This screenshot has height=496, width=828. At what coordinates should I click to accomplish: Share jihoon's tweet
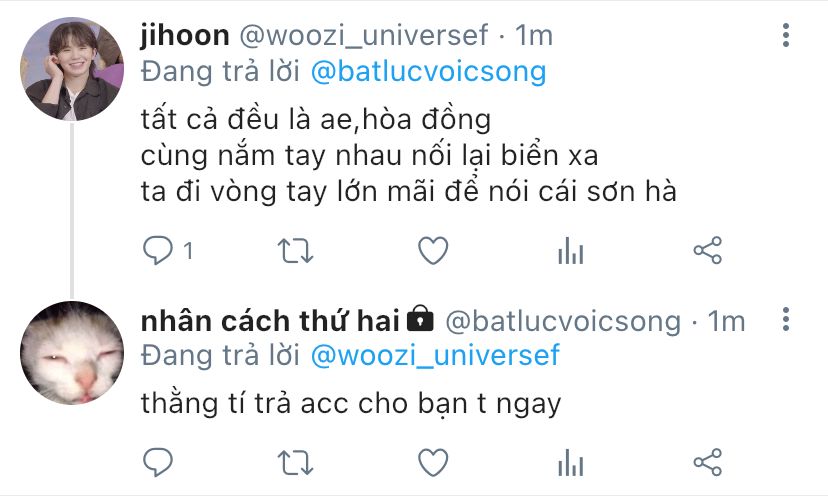(x=708, y=250)
